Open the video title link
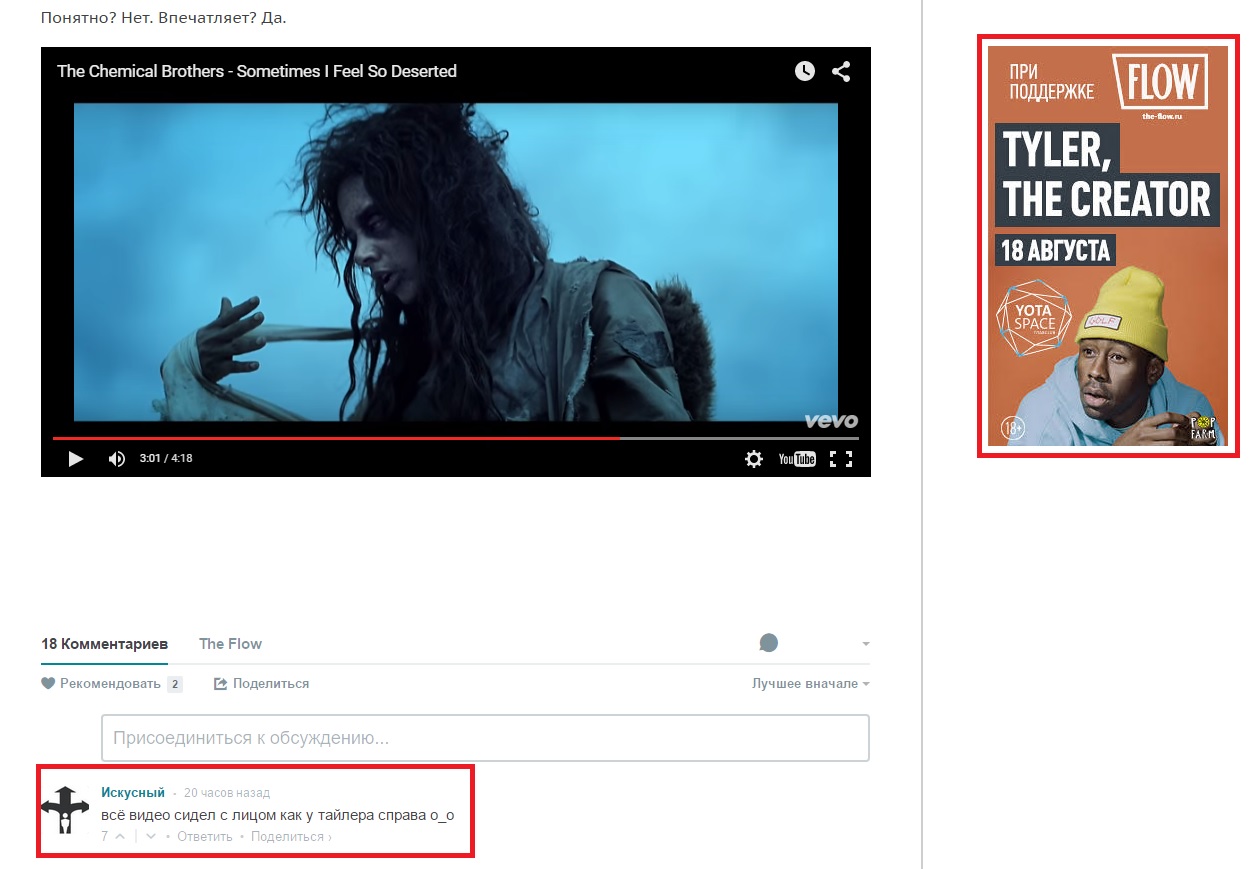Viewport: 1249px width, 869px height. pos(257,71)
